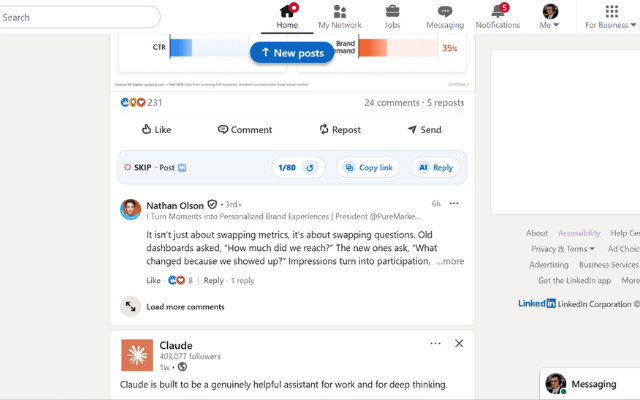Open Messaging from the top nav
Screen dimensions: 640x400
(445, 16)
